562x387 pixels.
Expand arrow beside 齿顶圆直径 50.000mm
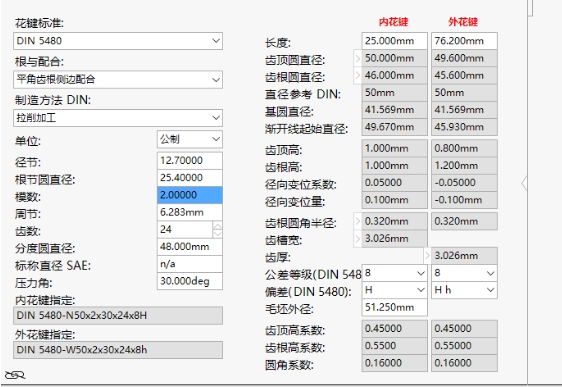pos(357,58)
